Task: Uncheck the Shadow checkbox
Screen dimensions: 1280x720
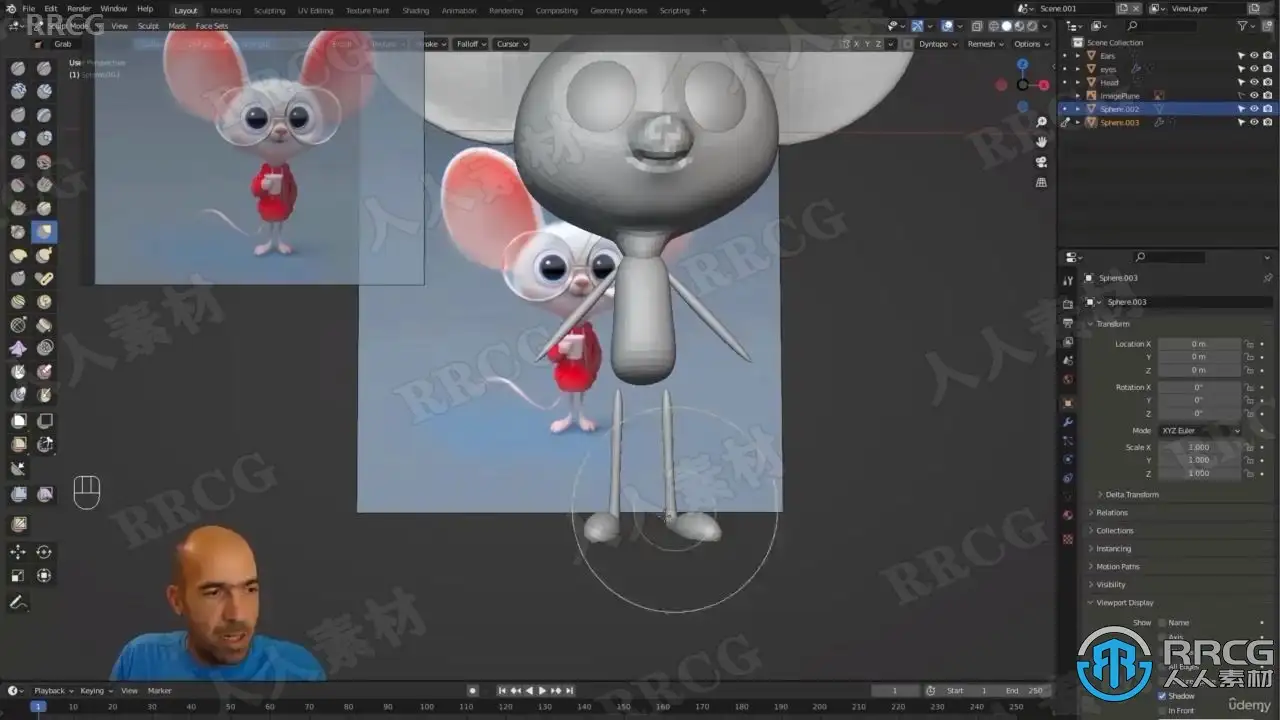Action: (x=1162, y=696)
